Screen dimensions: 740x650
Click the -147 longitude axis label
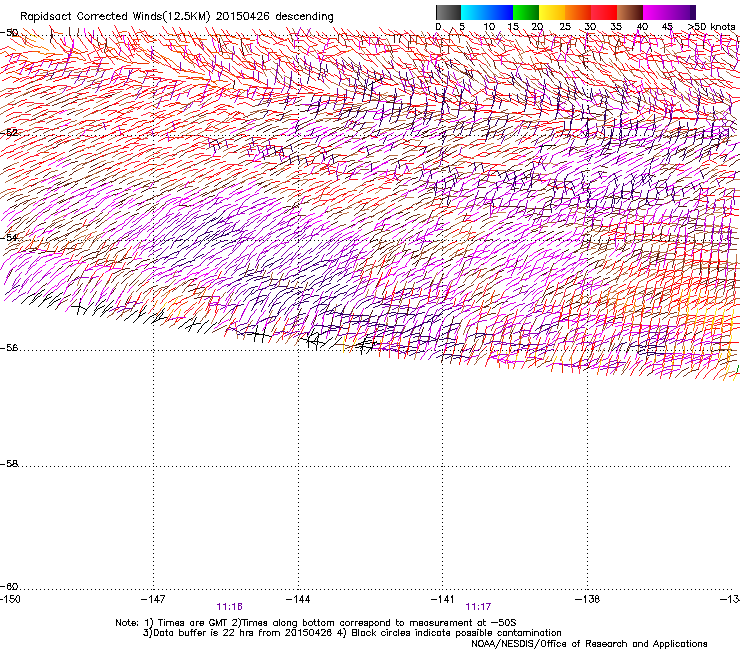point(153,599)
